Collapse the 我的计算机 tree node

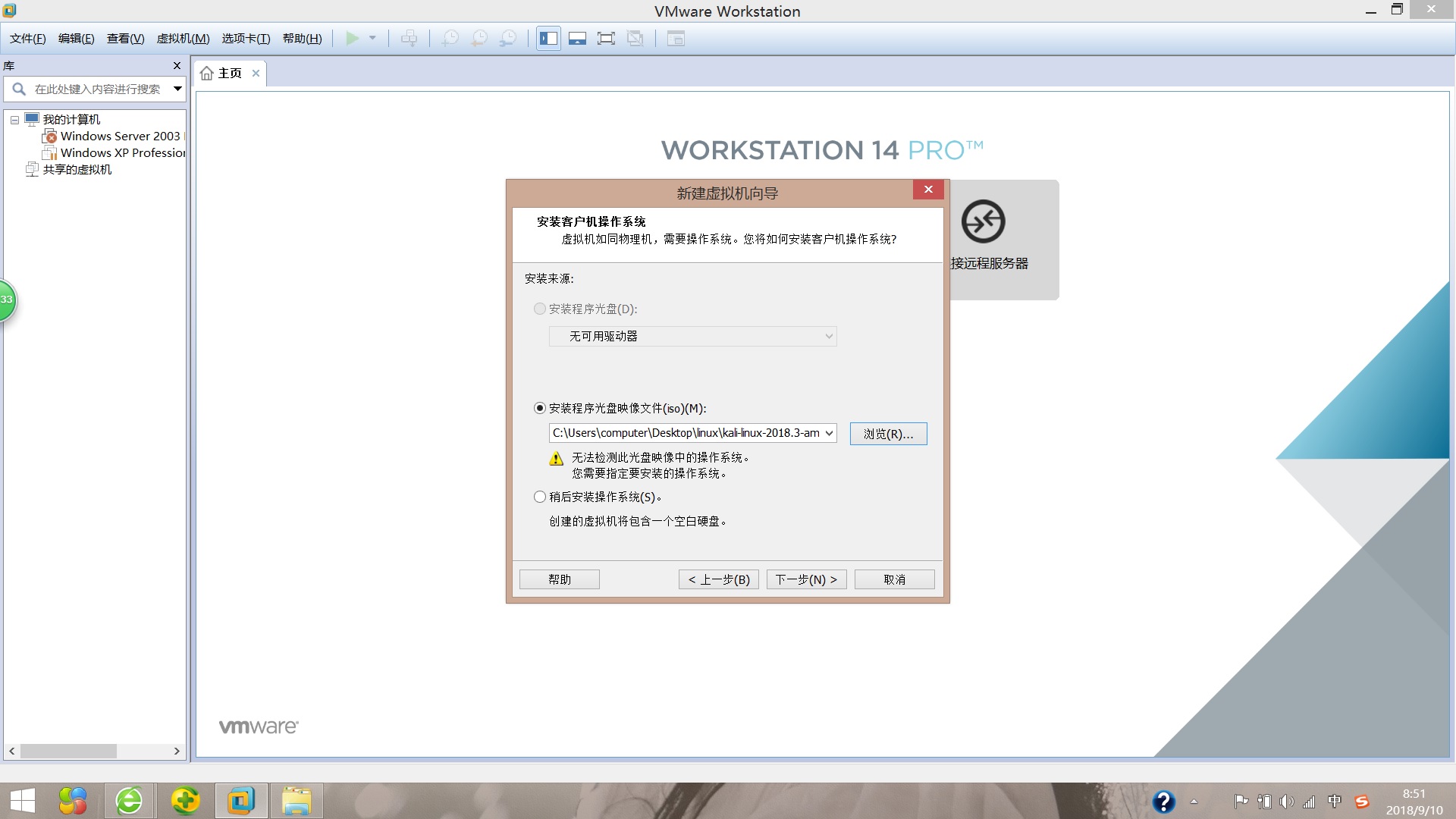14,120
